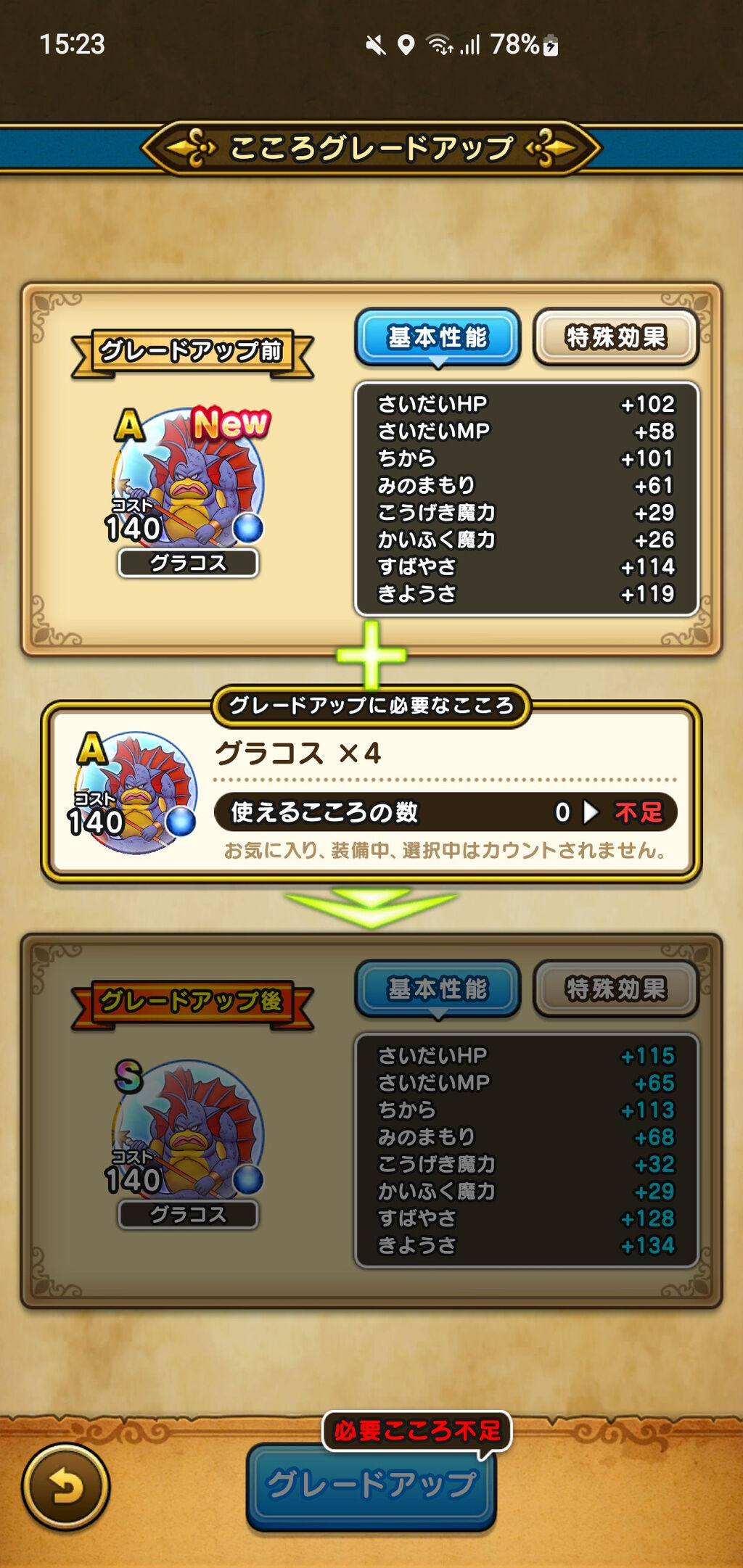The image size is (743, 1568).
Task: Tap the A-rank グラコス heart icon before upgrade
Action: tap(189, 476)
